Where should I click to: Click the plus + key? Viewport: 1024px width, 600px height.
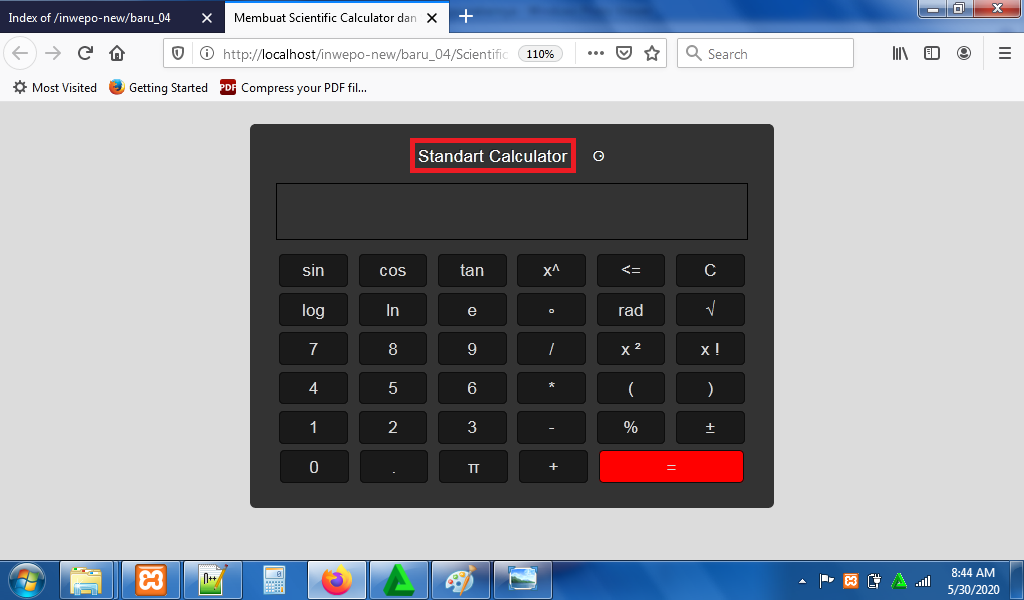coord(553,467)
